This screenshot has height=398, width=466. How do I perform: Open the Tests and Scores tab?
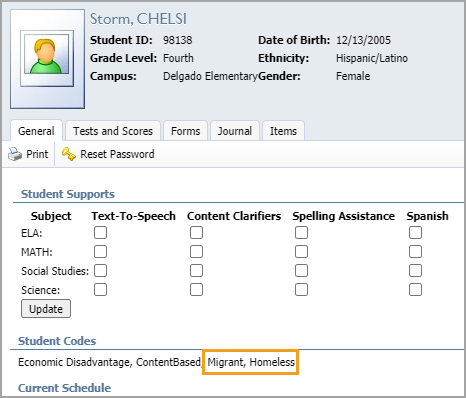click(x=113, y=131)
